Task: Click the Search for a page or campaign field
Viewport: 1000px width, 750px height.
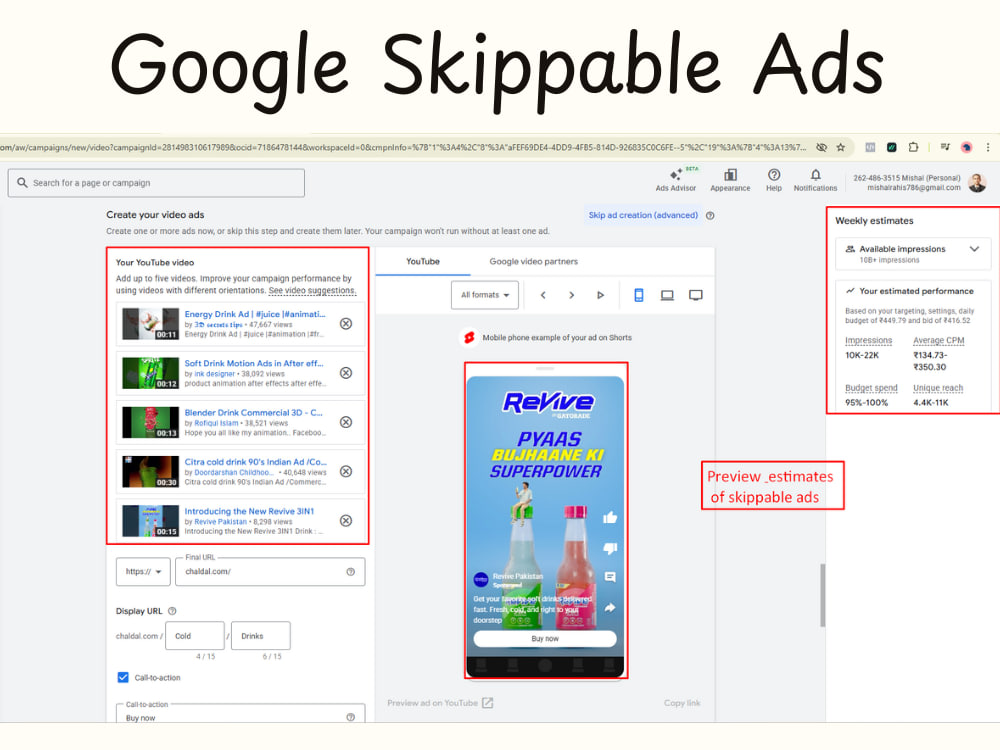Action: tap(156, 183)
